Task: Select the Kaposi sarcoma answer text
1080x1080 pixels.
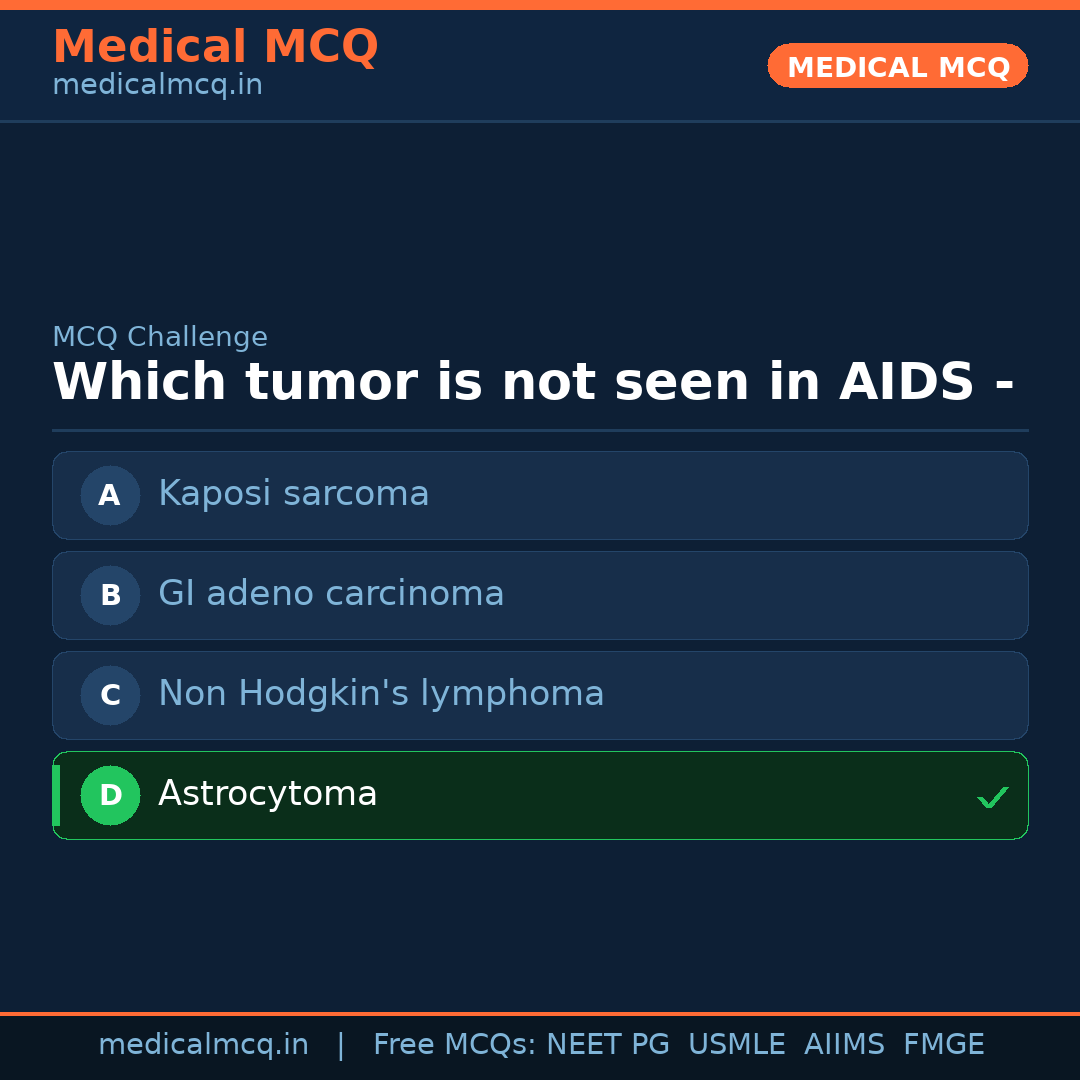Action: coord(293,494)
